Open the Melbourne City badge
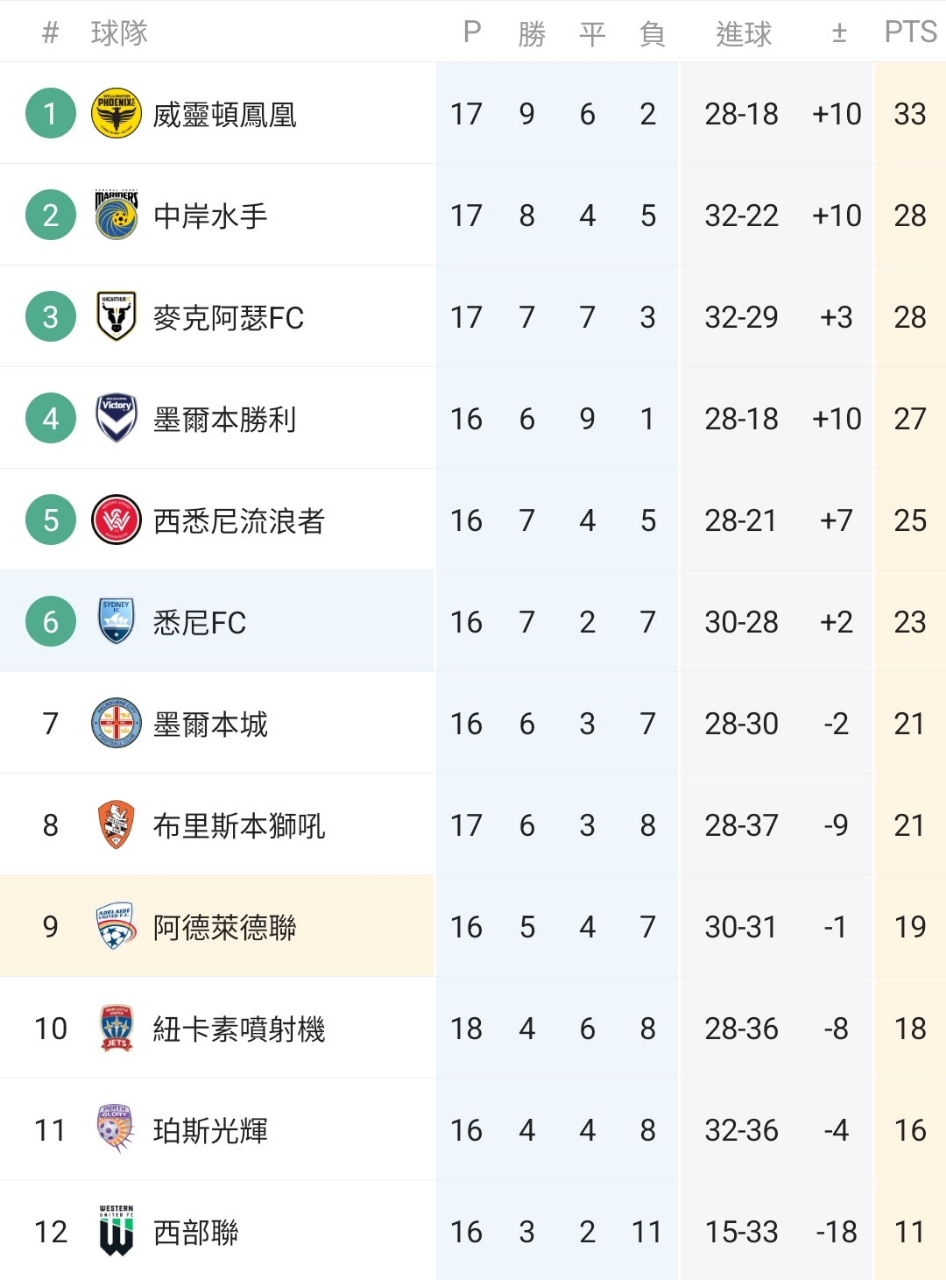The width and height of the screenshot is (946, 1280). (x=116, y=723)
